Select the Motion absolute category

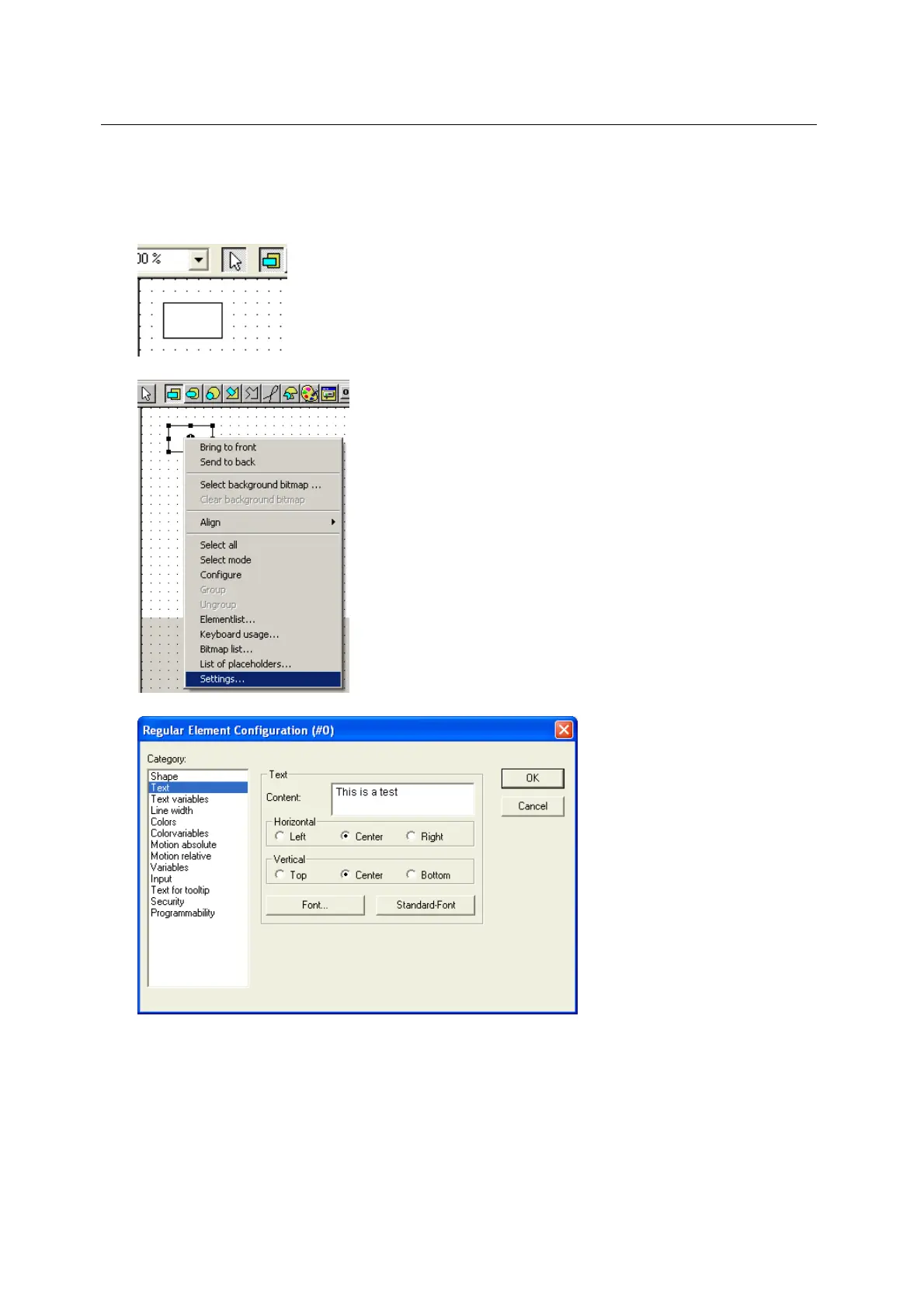[198, 844]
